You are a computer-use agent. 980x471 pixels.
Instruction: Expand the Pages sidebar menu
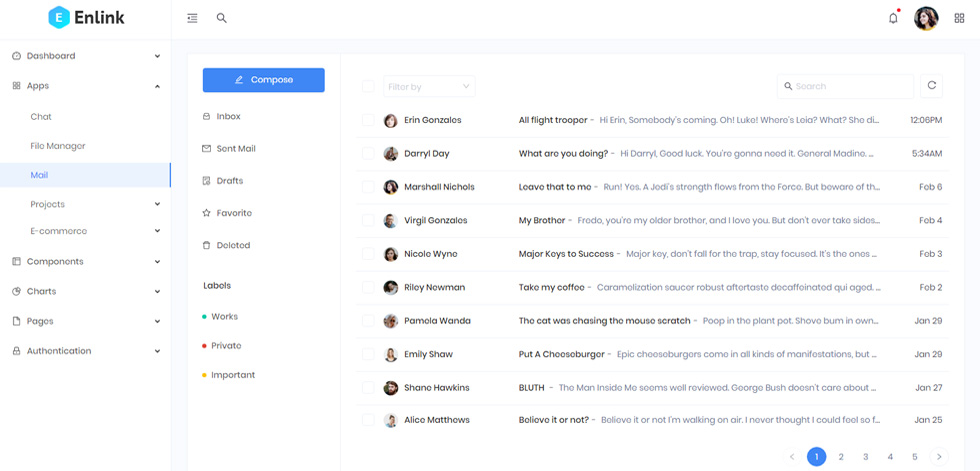point(86,321)
